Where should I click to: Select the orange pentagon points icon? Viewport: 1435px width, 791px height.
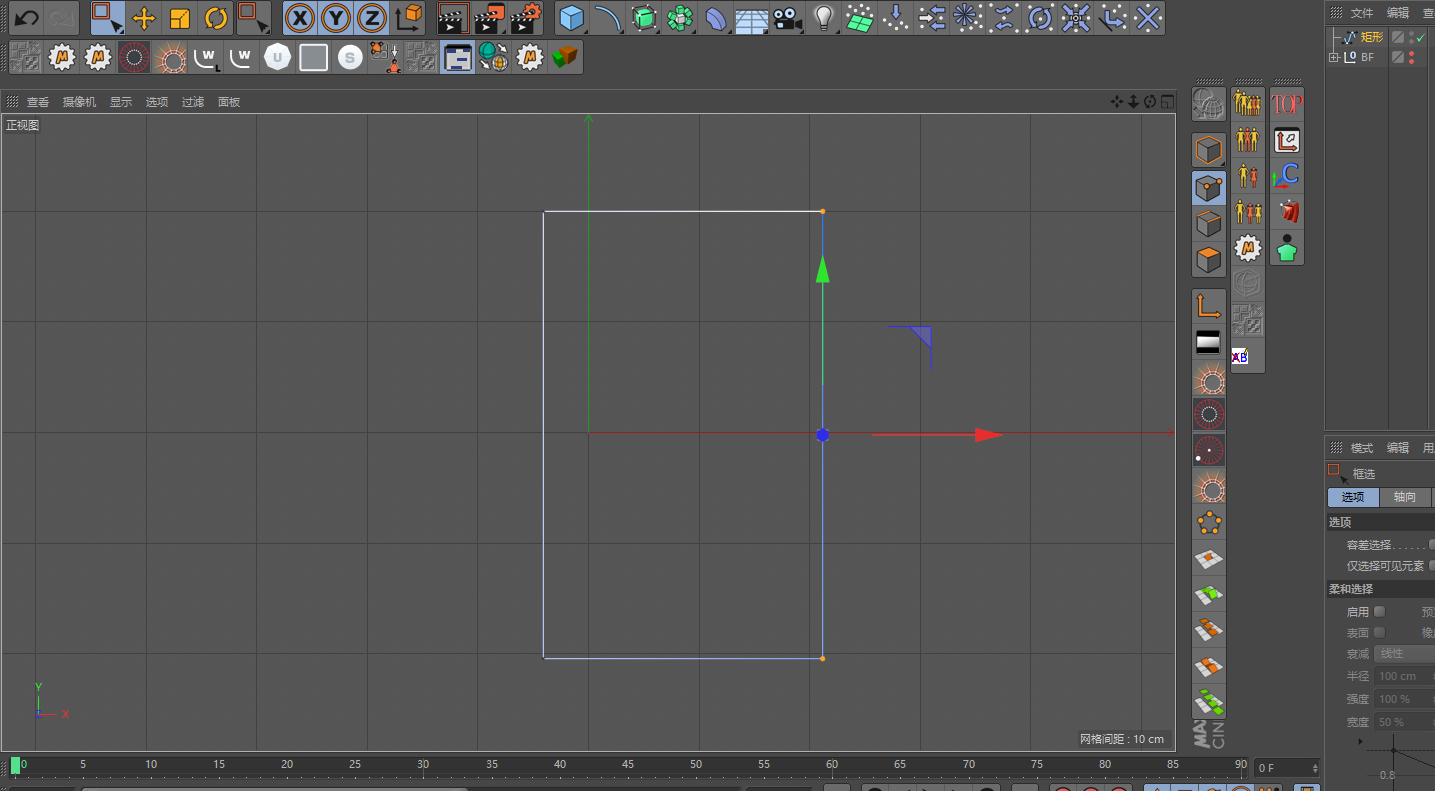click(x=1210, y=523)
